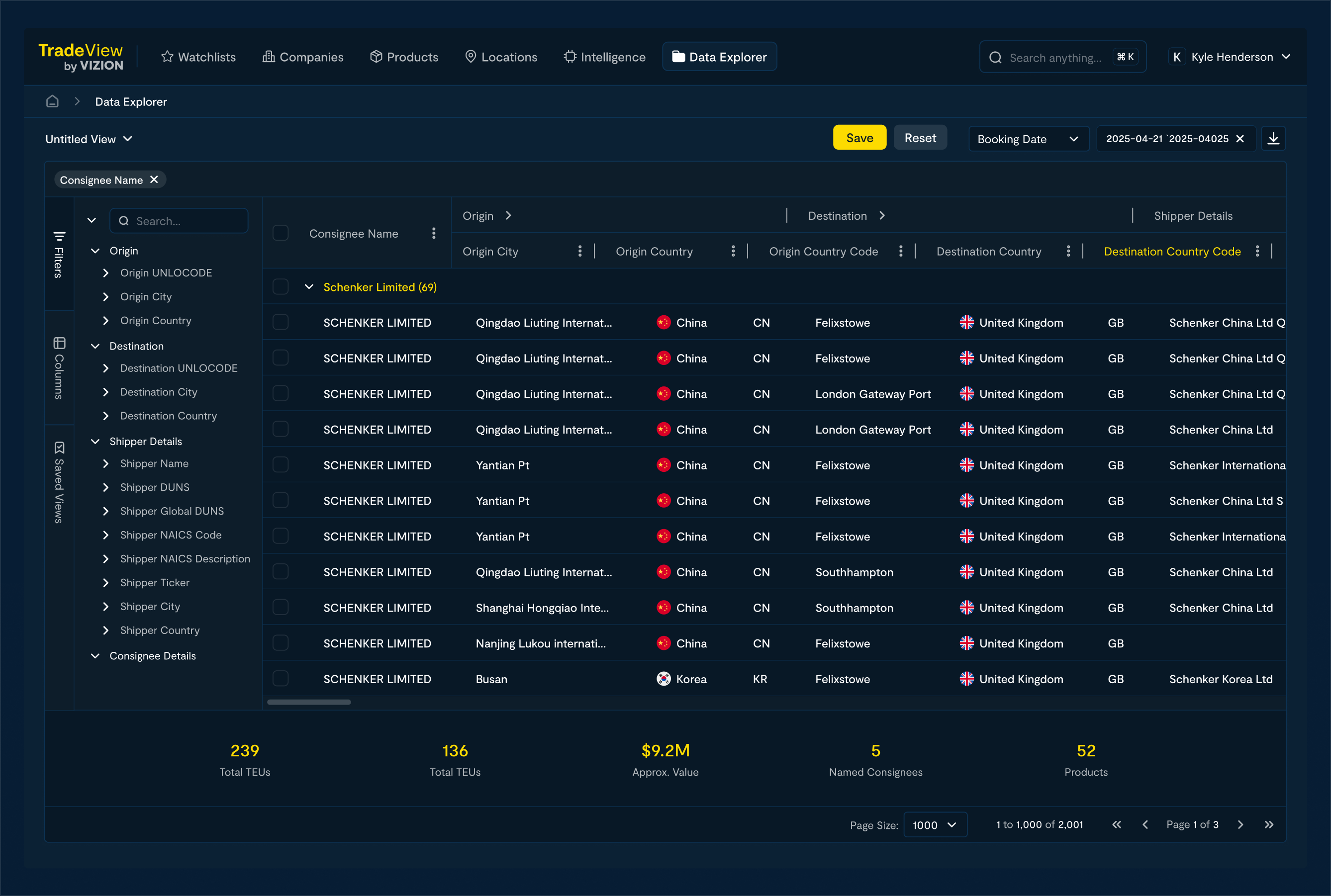
Task: Open the Columns side panel
Action: tap(59, 368)
